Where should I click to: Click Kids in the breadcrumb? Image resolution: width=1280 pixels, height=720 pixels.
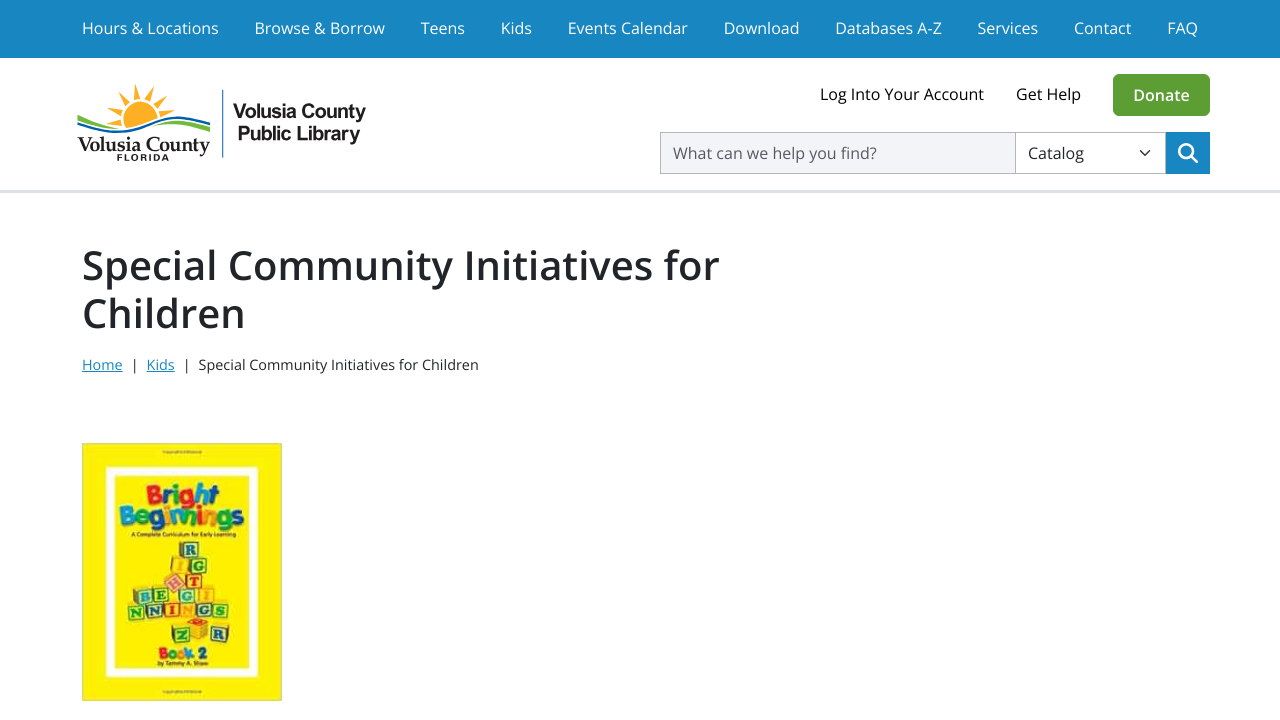click(160, 364)
